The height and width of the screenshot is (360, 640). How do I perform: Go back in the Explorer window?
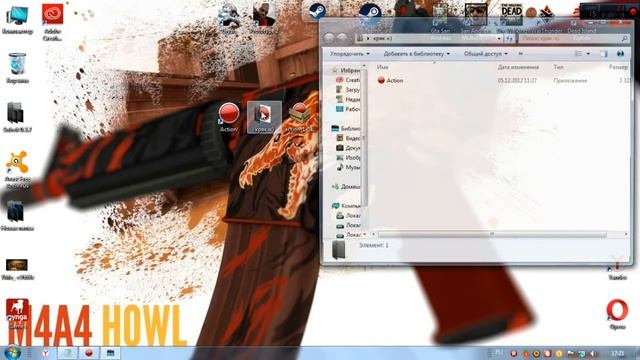329,38
